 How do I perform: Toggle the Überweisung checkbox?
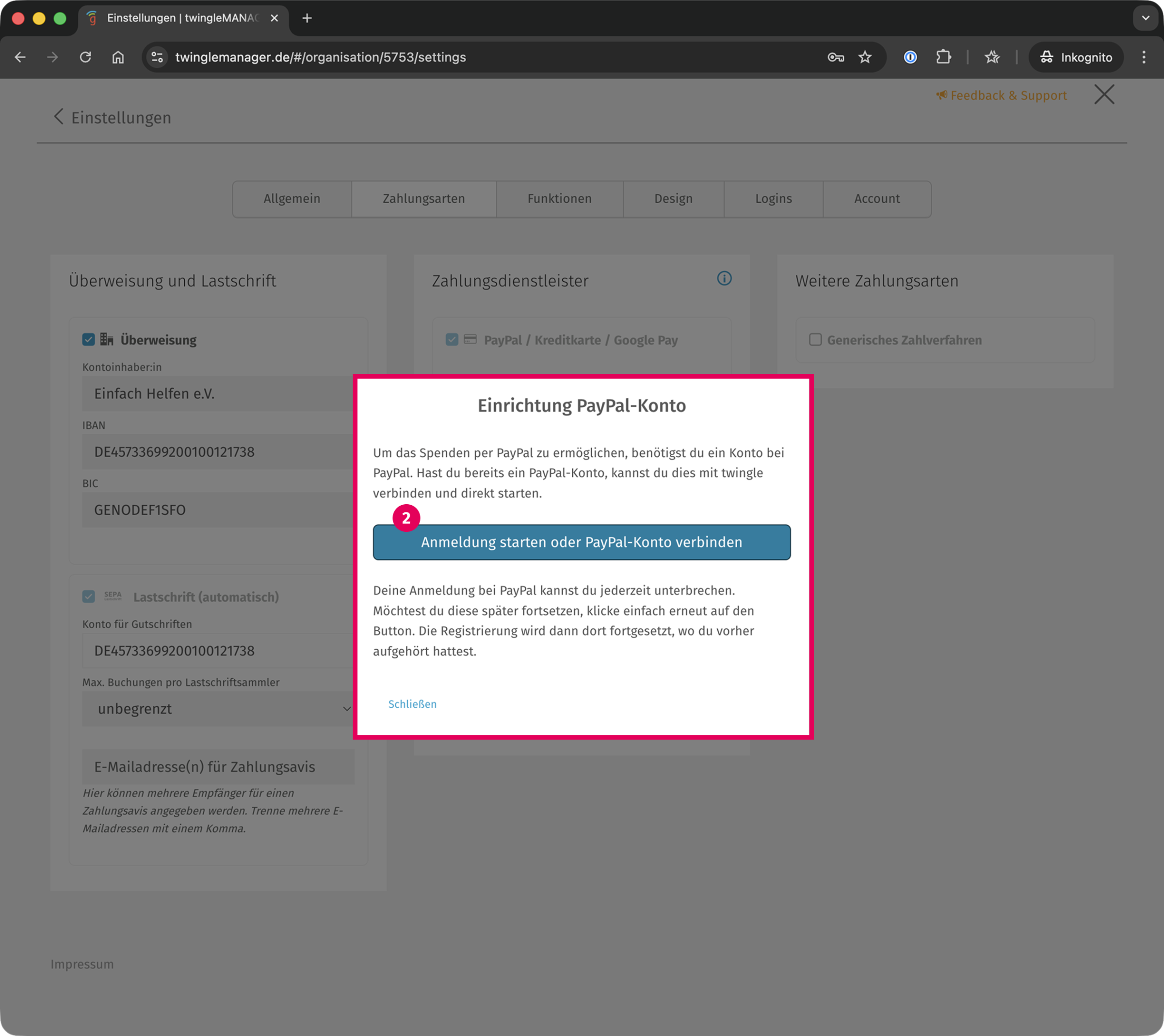click(88, 340)
